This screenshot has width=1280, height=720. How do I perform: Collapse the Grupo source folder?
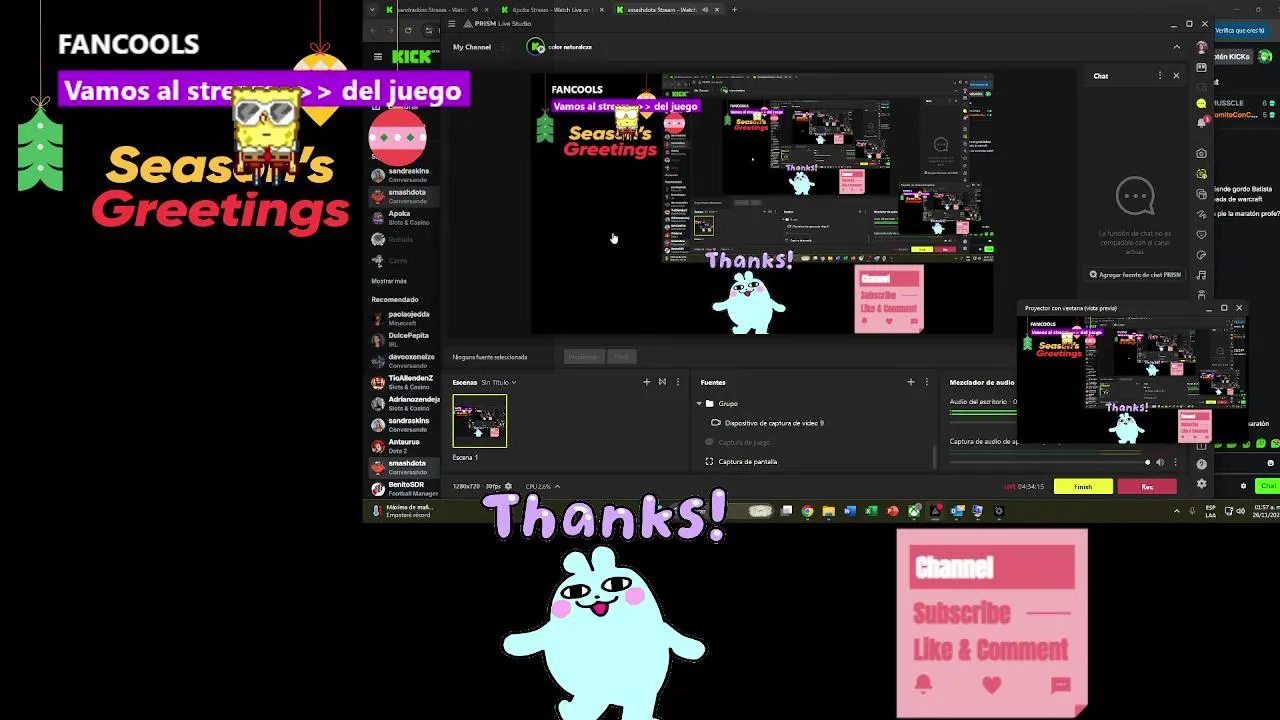tap(699, 403)
